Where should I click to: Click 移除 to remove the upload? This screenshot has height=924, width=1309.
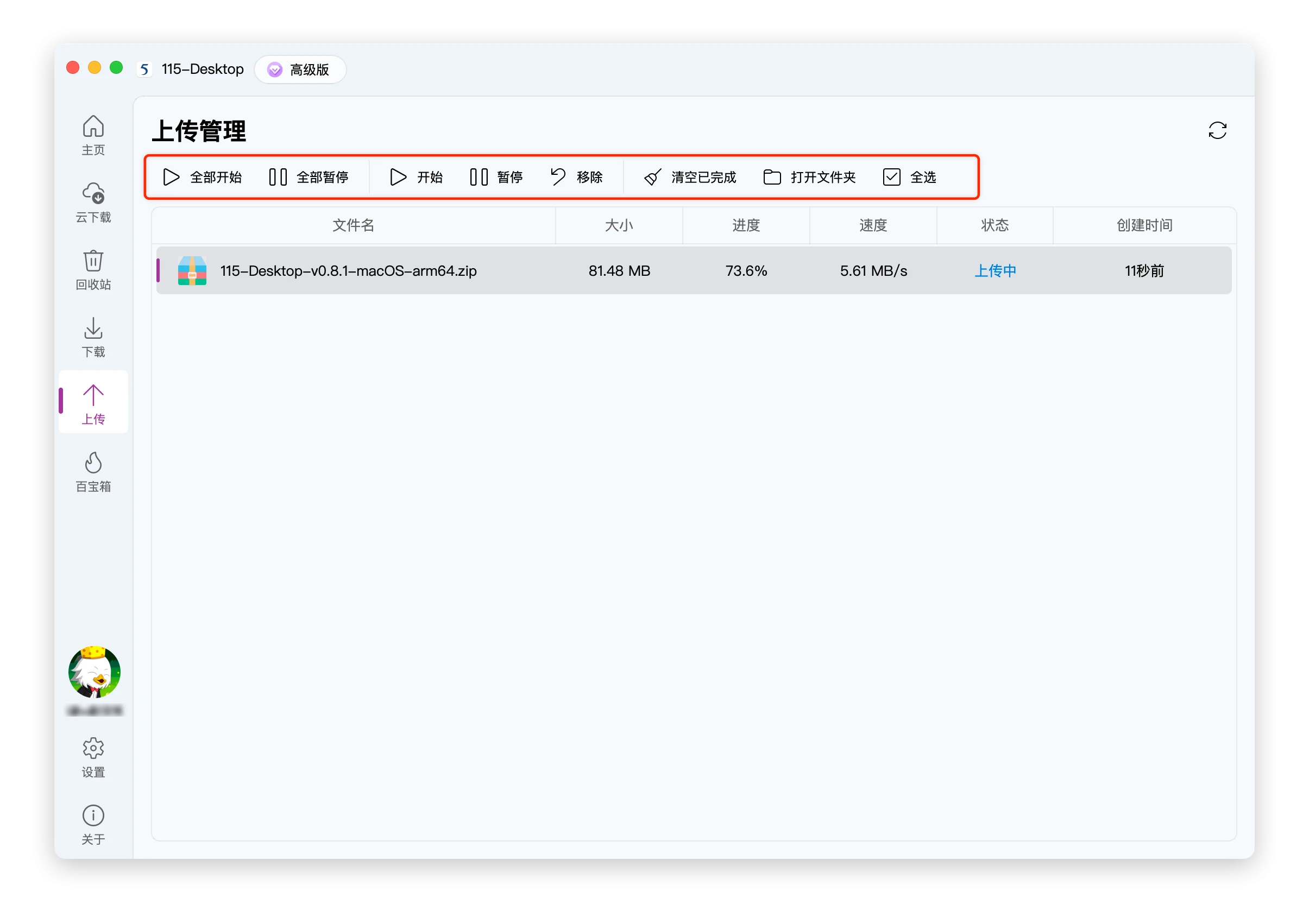(x=576, y=178)
